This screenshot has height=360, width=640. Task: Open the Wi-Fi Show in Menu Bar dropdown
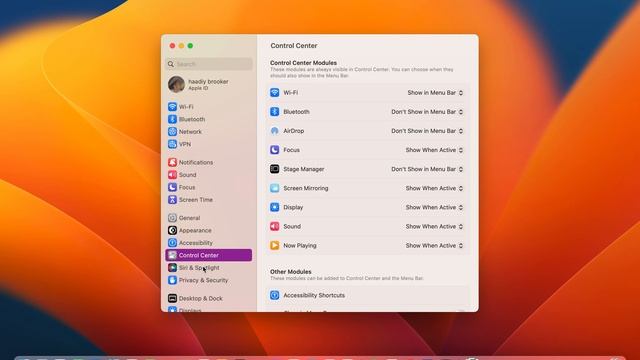(435, 93)
